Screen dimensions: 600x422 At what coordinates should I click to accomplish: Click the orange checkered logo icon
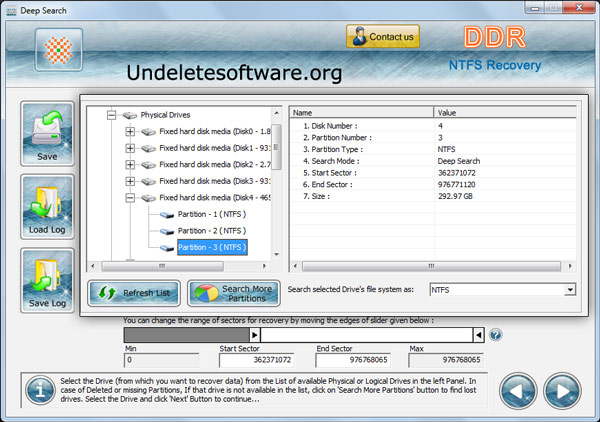pos(59,50)
